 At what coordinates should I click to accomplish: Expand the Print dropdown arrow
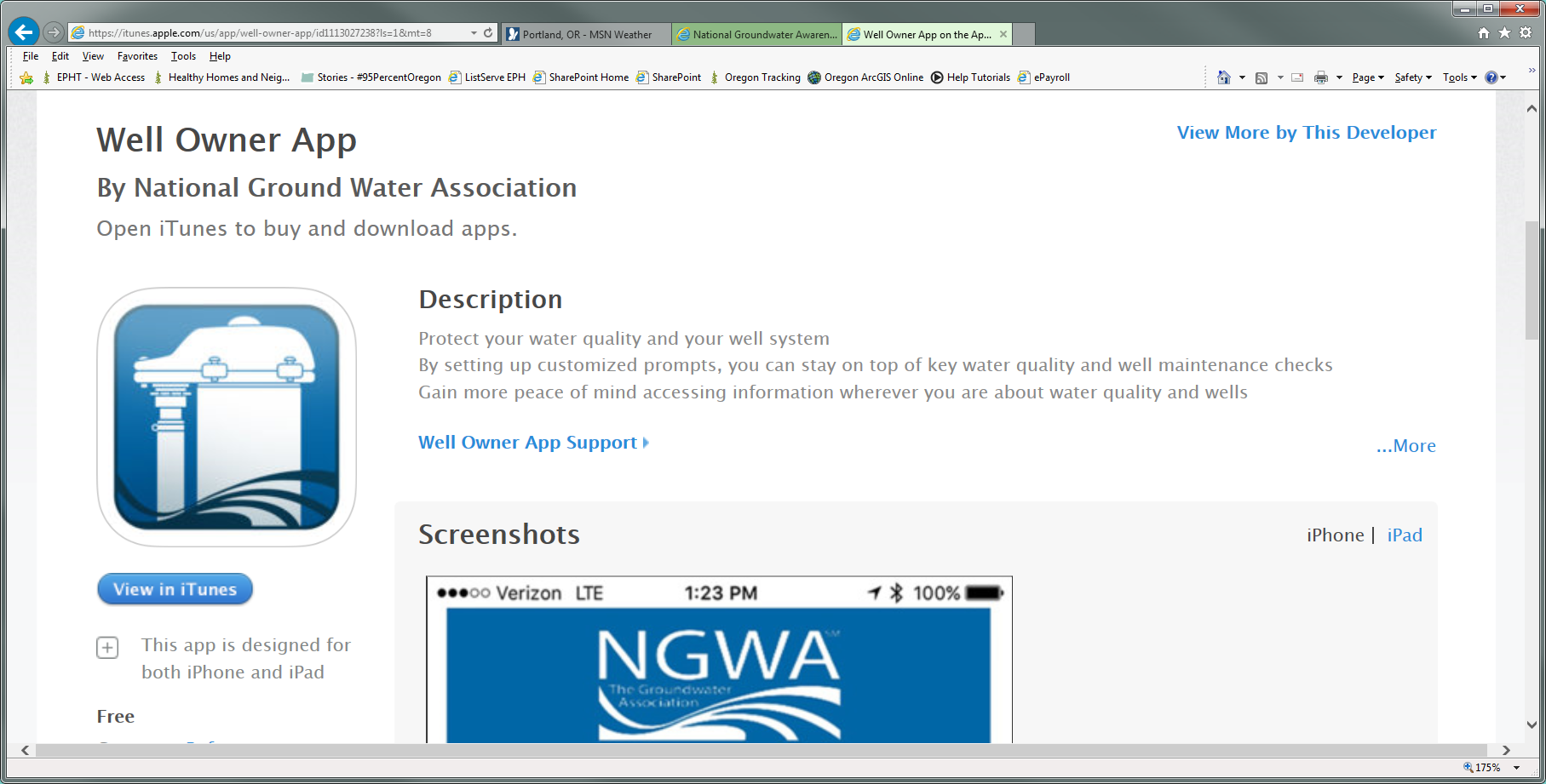(1339, 77)
